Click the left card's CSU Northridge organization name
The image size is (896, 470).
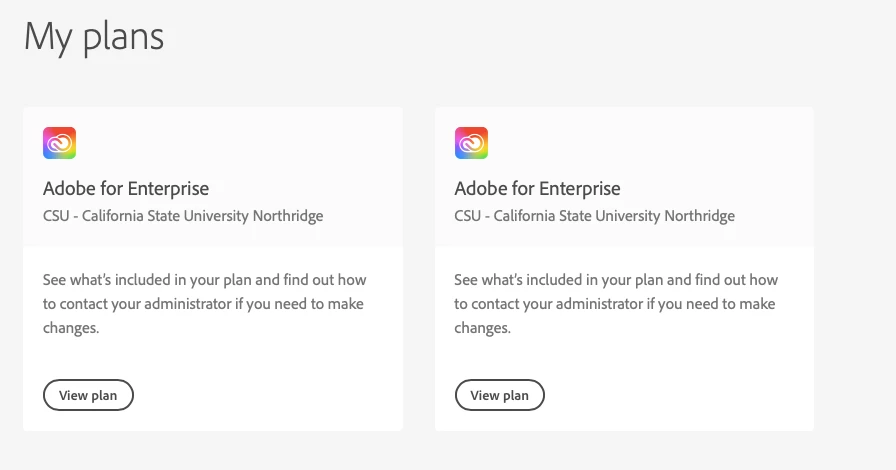click(183, 216)
